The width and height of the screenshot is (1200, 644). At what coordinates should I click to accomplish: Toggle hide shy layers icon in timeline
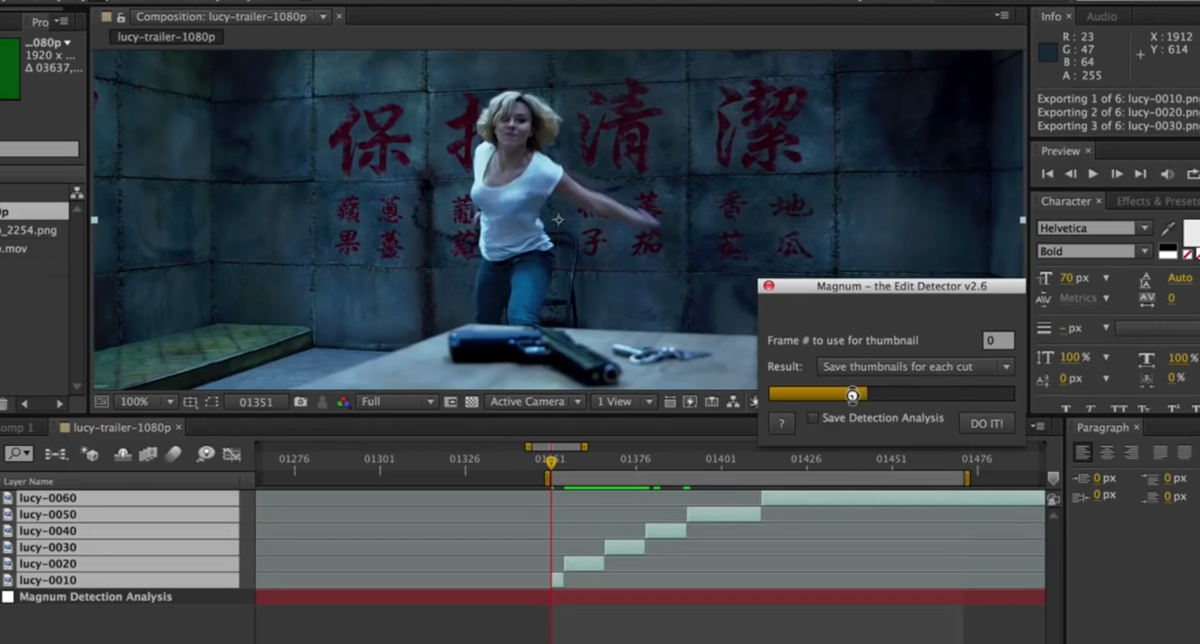point(123,454)
